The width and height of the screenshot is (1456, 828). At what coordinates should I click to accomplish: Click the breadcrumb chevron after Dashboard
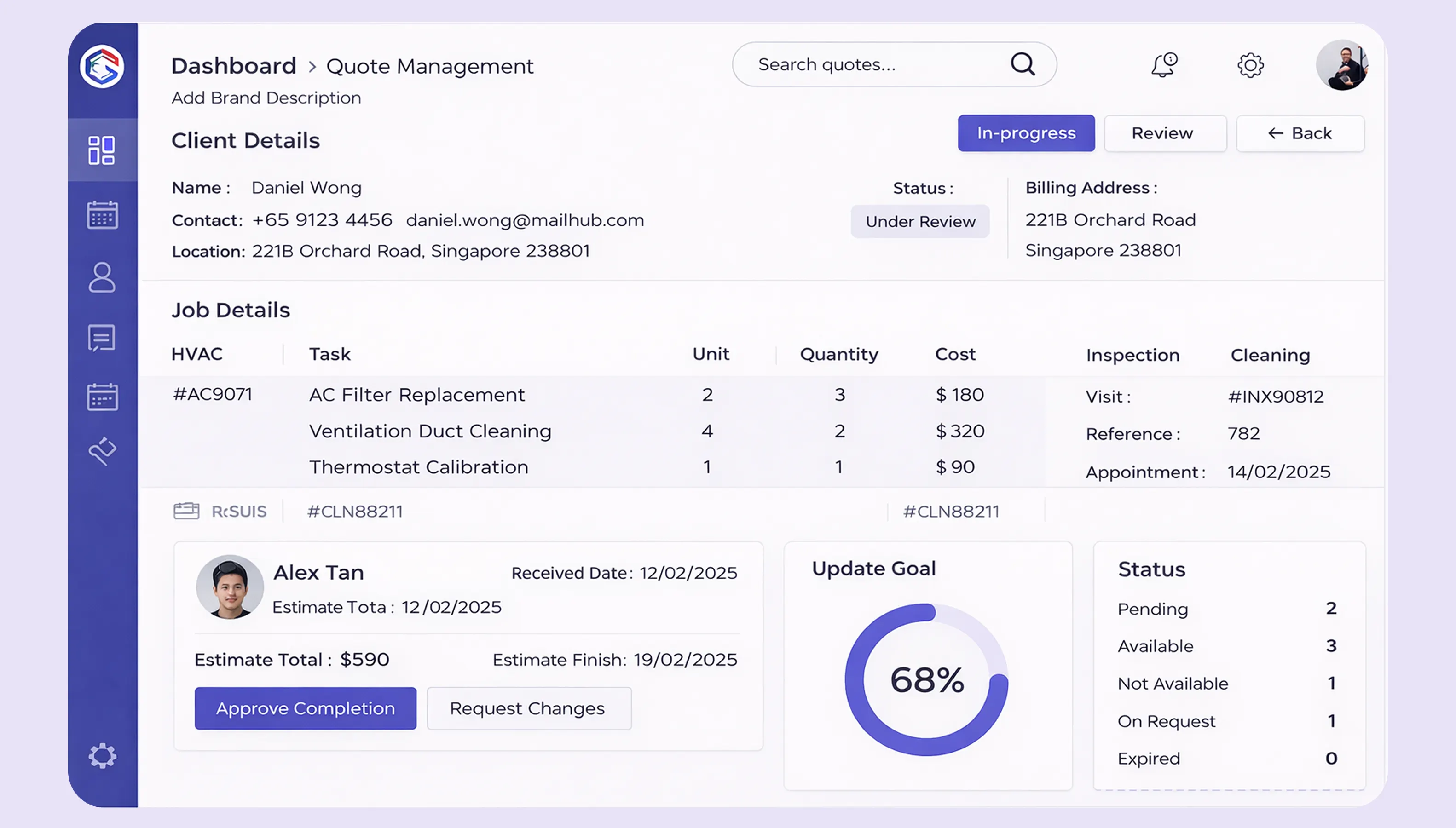(312, 67)
